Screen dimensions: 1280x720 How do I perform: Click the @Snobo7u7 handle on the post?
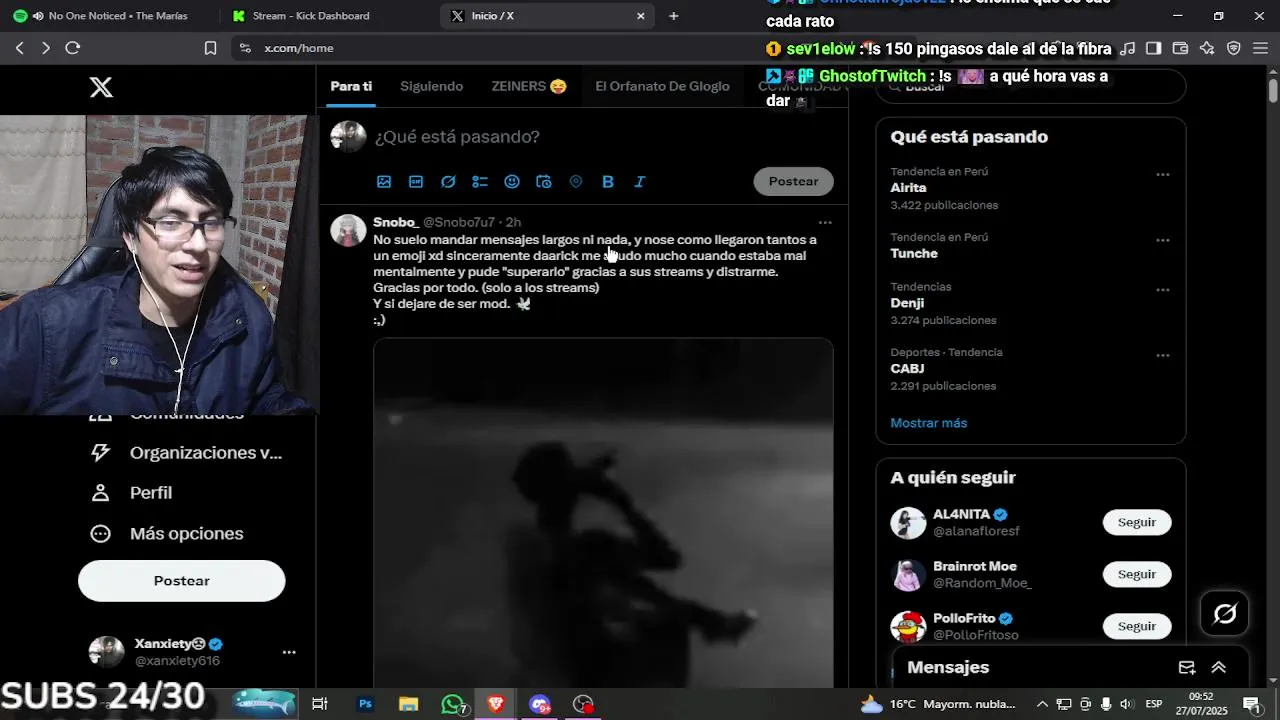[x=459, y=222]
